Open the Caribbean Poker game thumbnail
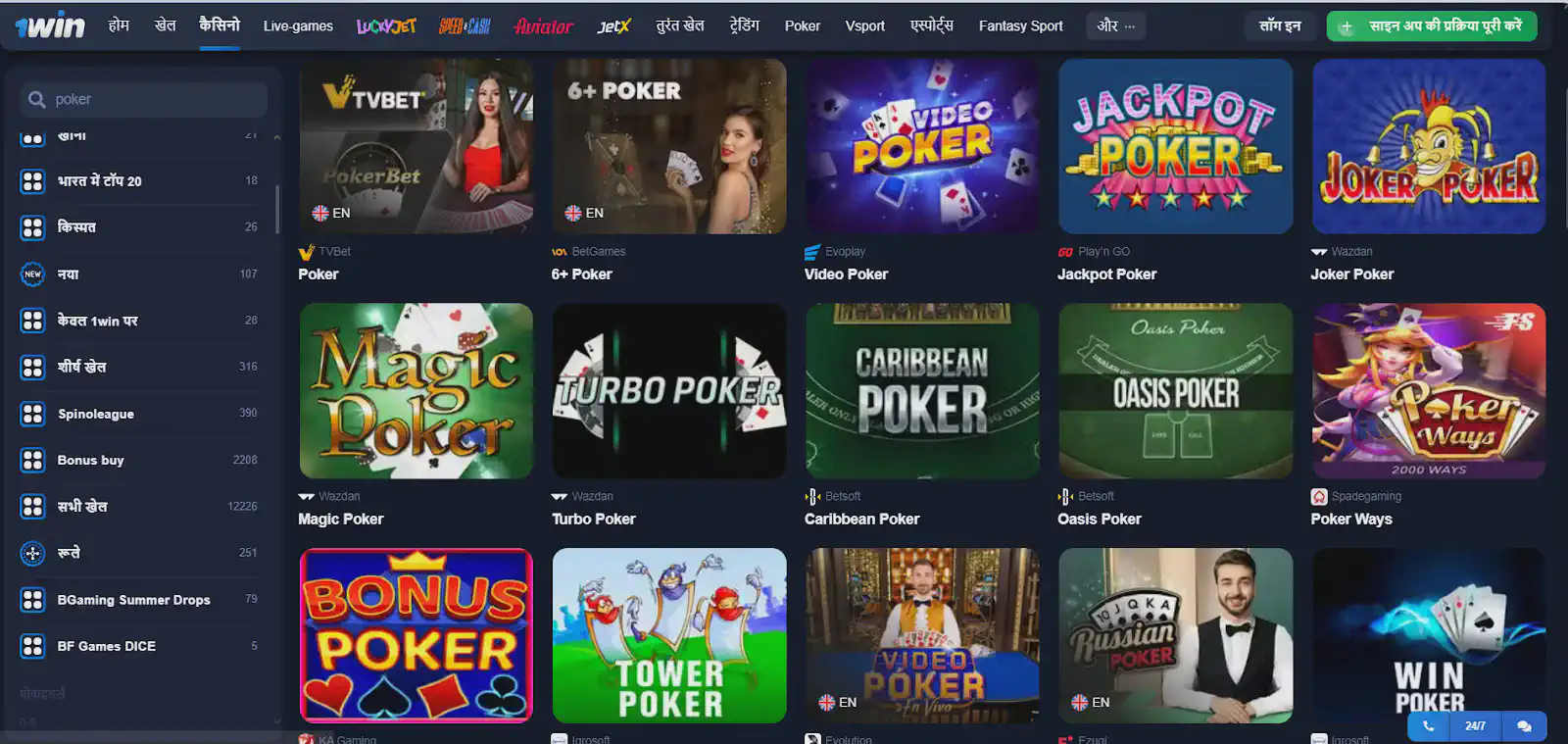The width and height of the screenshot is (1568, 744). [922, 391]
